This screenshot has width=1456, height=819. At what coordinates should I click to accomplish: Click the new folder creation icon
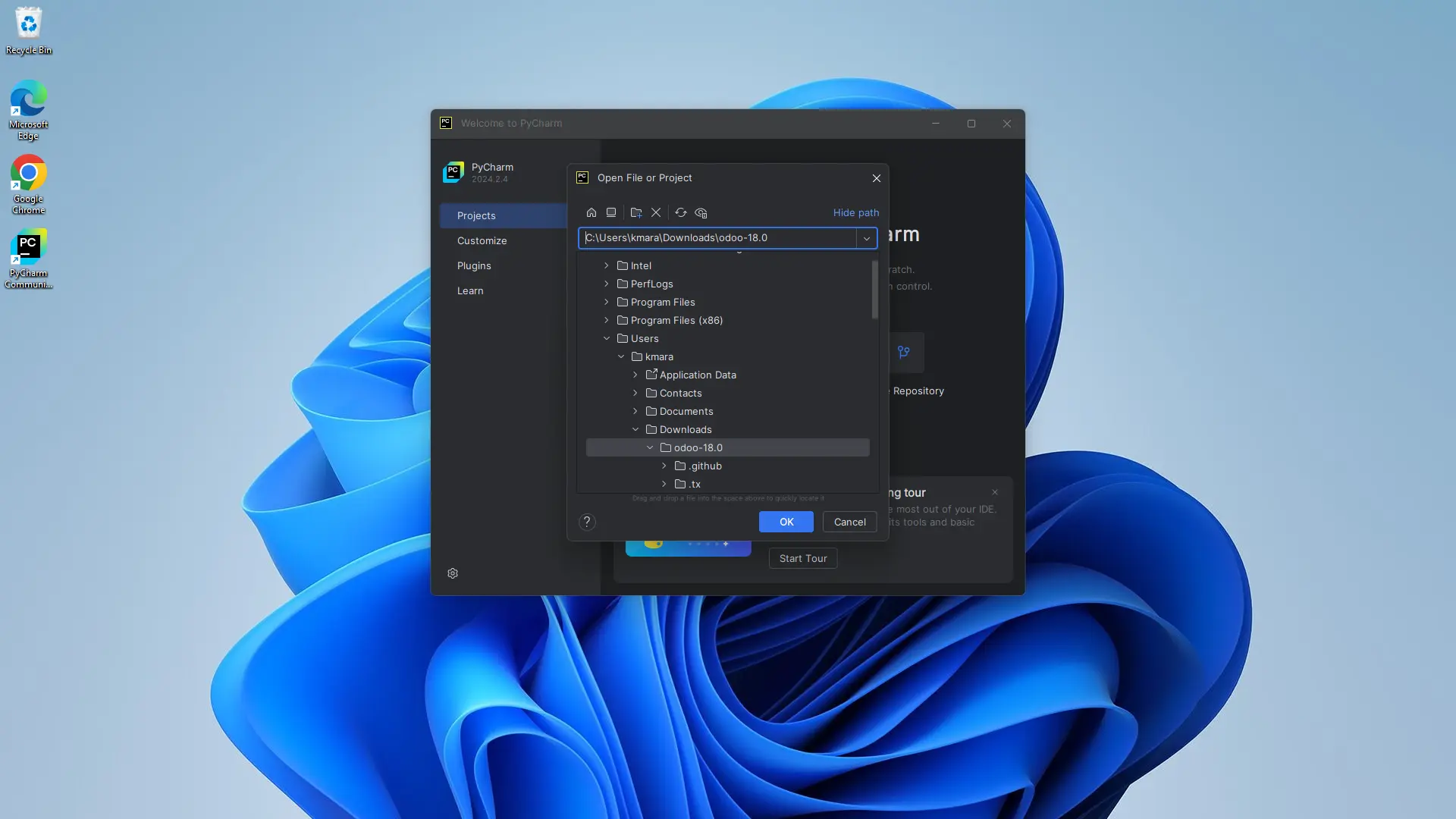pos(637,212)
